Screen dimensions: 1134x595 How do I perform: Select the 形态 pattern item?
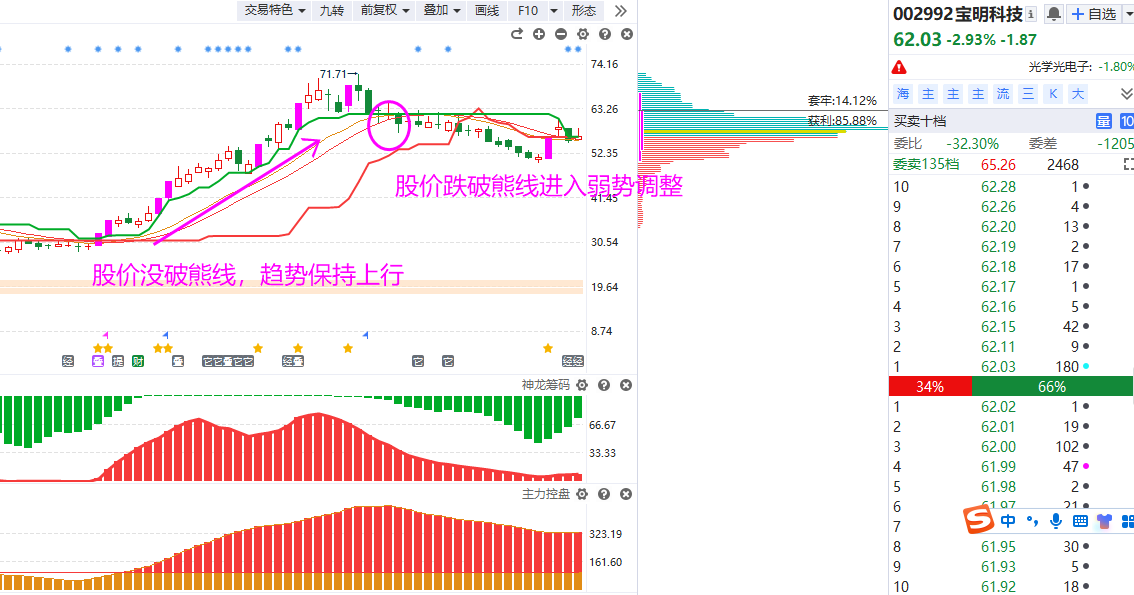click(584, 10)
